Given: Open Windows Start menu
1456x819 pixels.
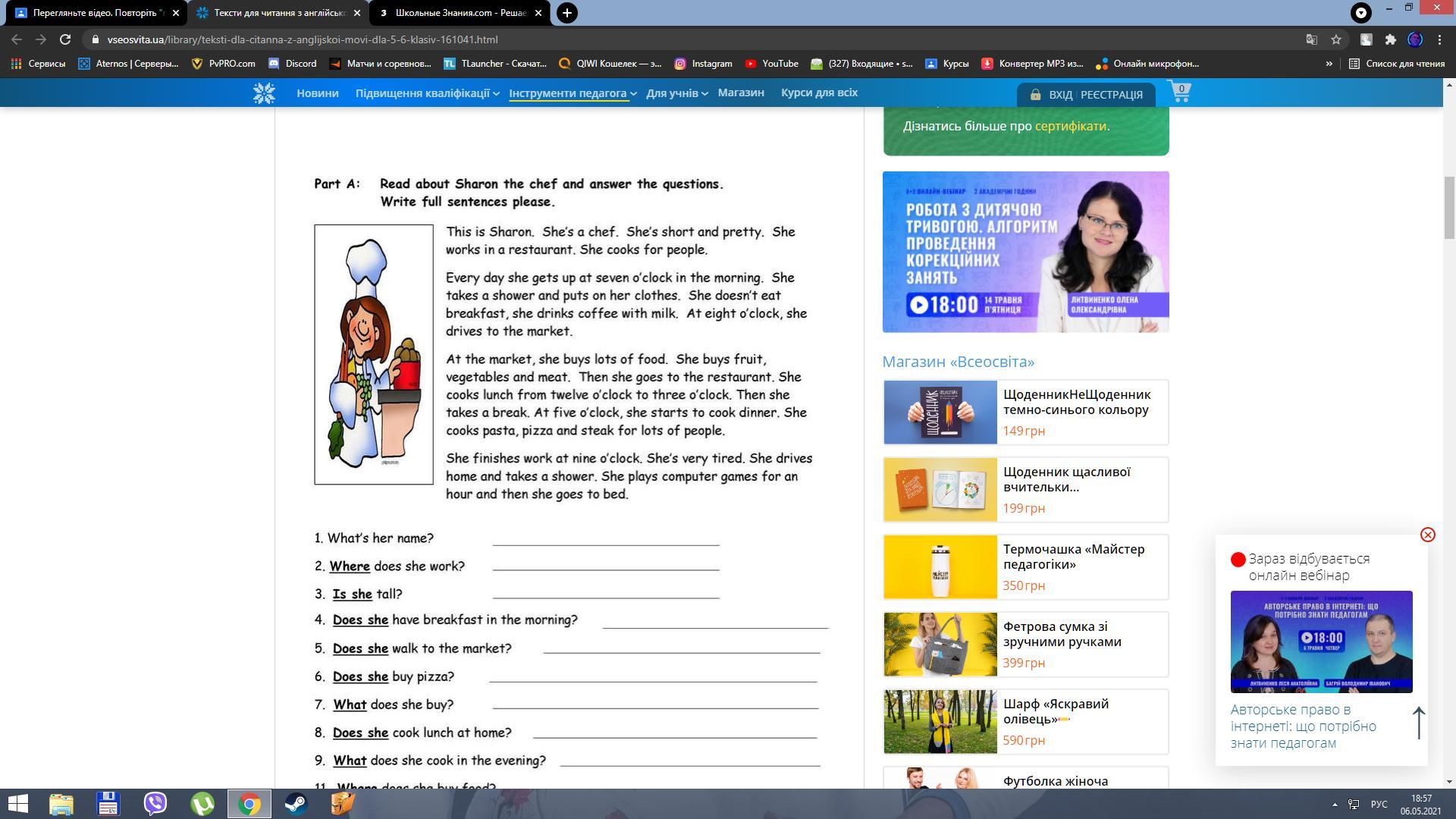Looking at the screenshot, I should point(17,803).
